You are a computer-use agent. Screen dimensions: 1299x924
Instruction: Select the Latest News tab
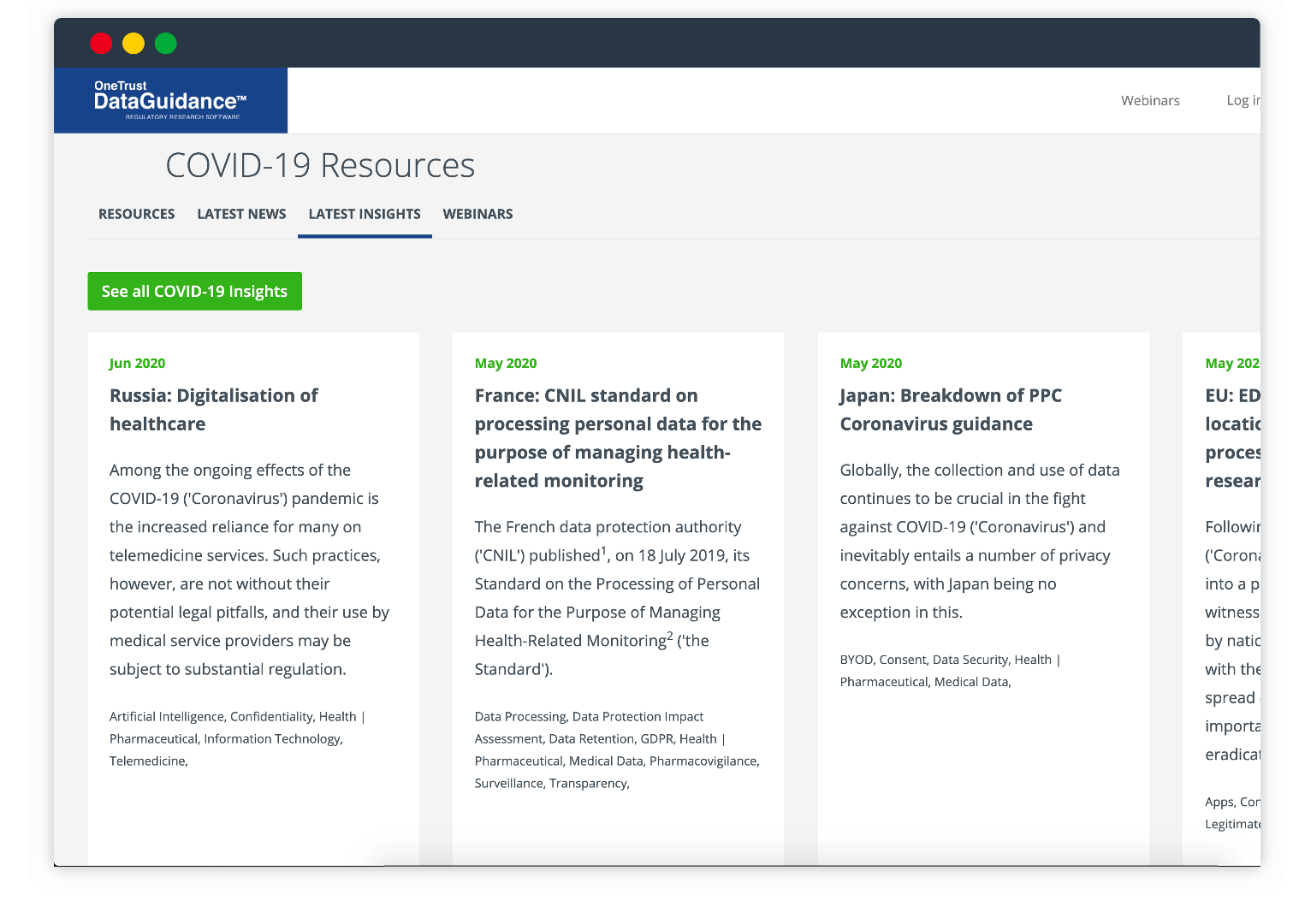(x=241, y=214)
